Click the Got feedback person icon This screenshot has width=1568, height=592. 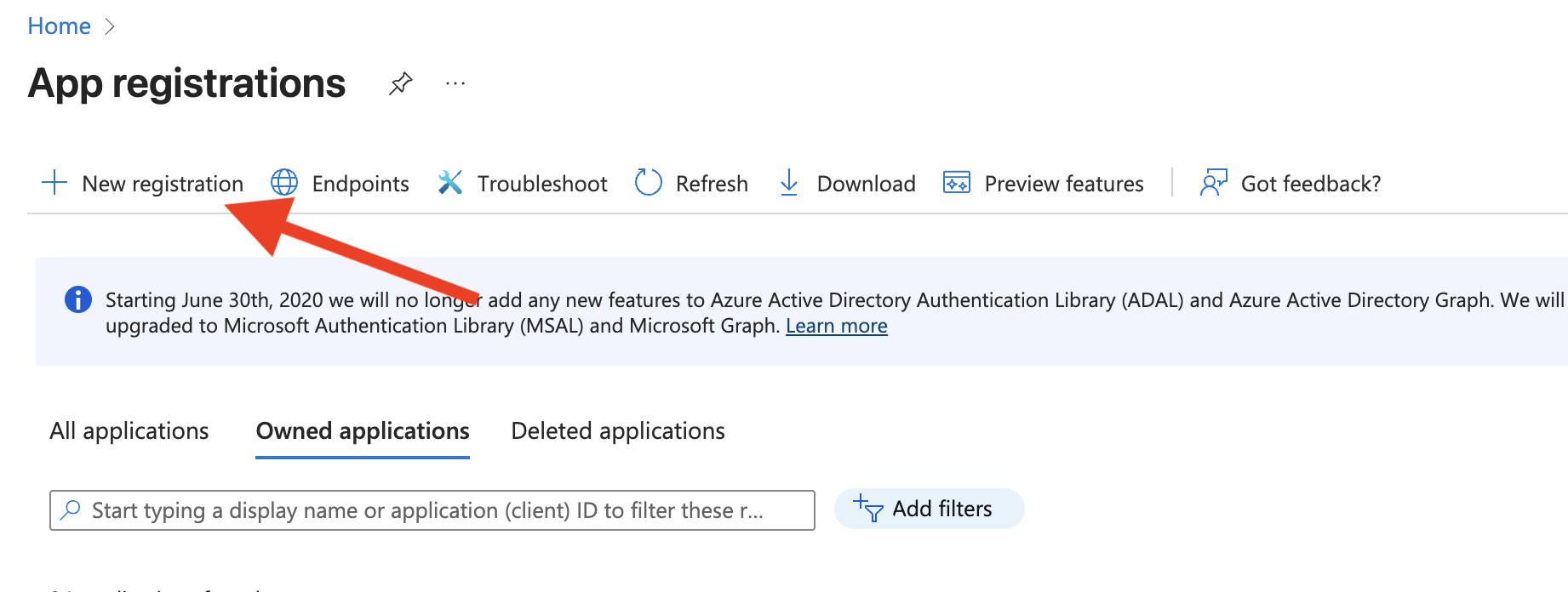[x=1213, y=183]
